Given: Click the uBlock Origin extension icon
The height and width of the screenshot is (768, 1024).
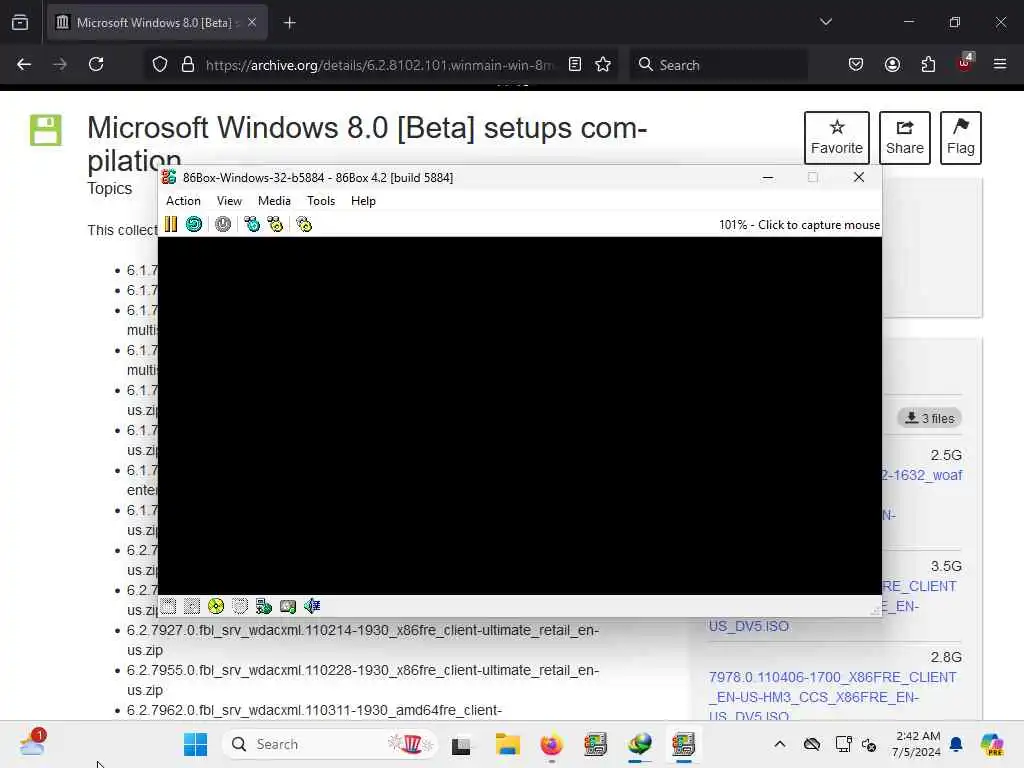Looking at the screenshot, I should click(x=965, y=63).
